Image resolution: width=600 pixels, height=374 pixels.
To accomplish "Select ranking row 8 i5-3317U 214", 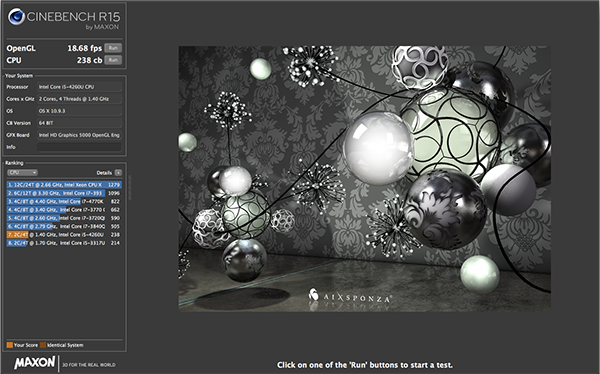I will click(x=64, y=243).
